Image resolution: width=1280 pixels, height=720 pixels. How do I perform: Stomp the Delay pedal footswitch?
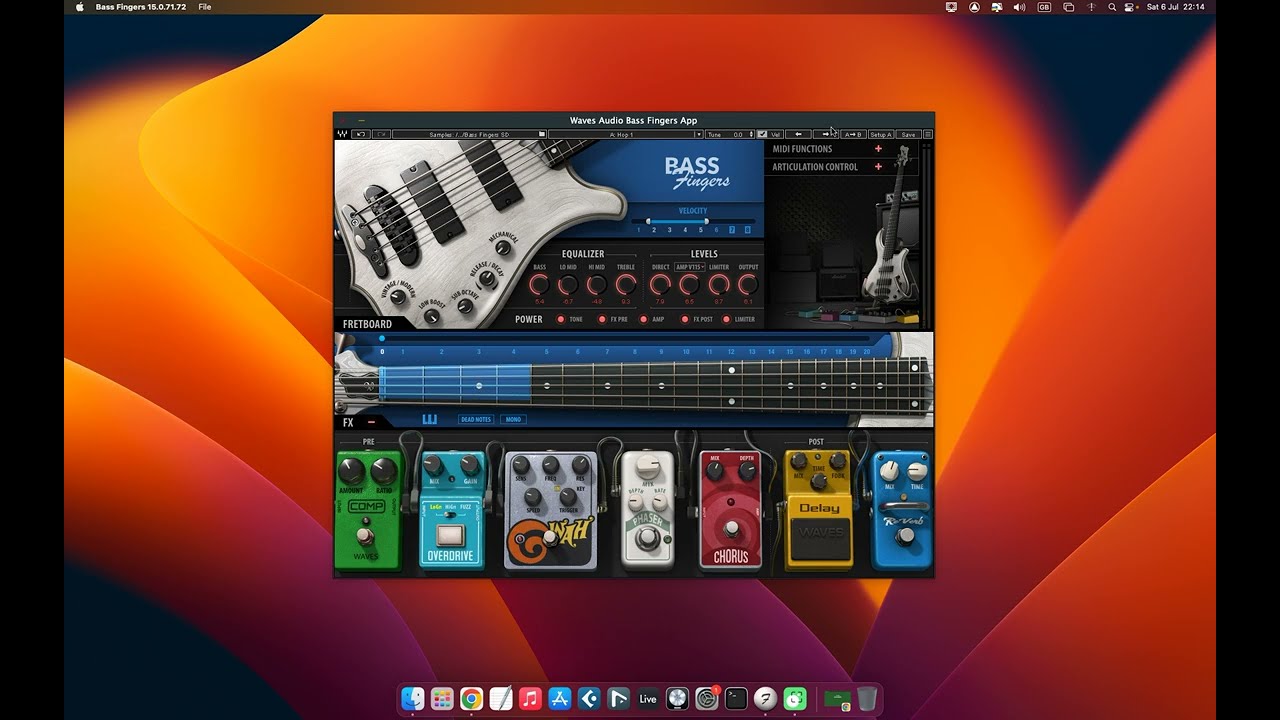pyautogui.click(x=820, y=538)
